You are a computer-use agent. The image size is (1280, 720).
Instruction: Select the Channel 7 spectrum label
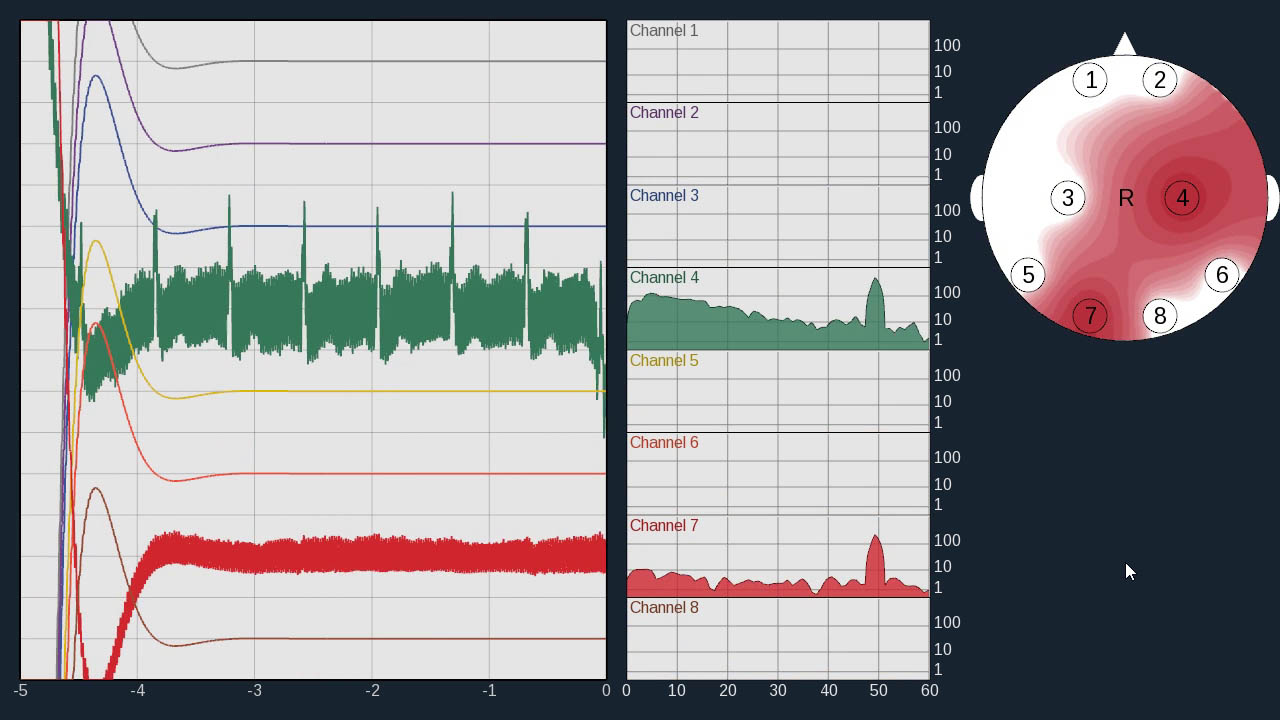663,526
